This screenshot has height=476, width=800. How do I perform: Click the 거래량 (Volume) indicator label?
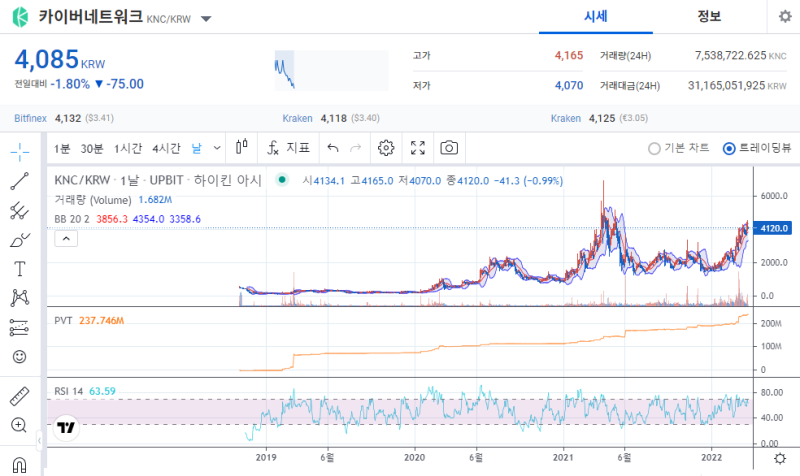[x=93, y=200]
